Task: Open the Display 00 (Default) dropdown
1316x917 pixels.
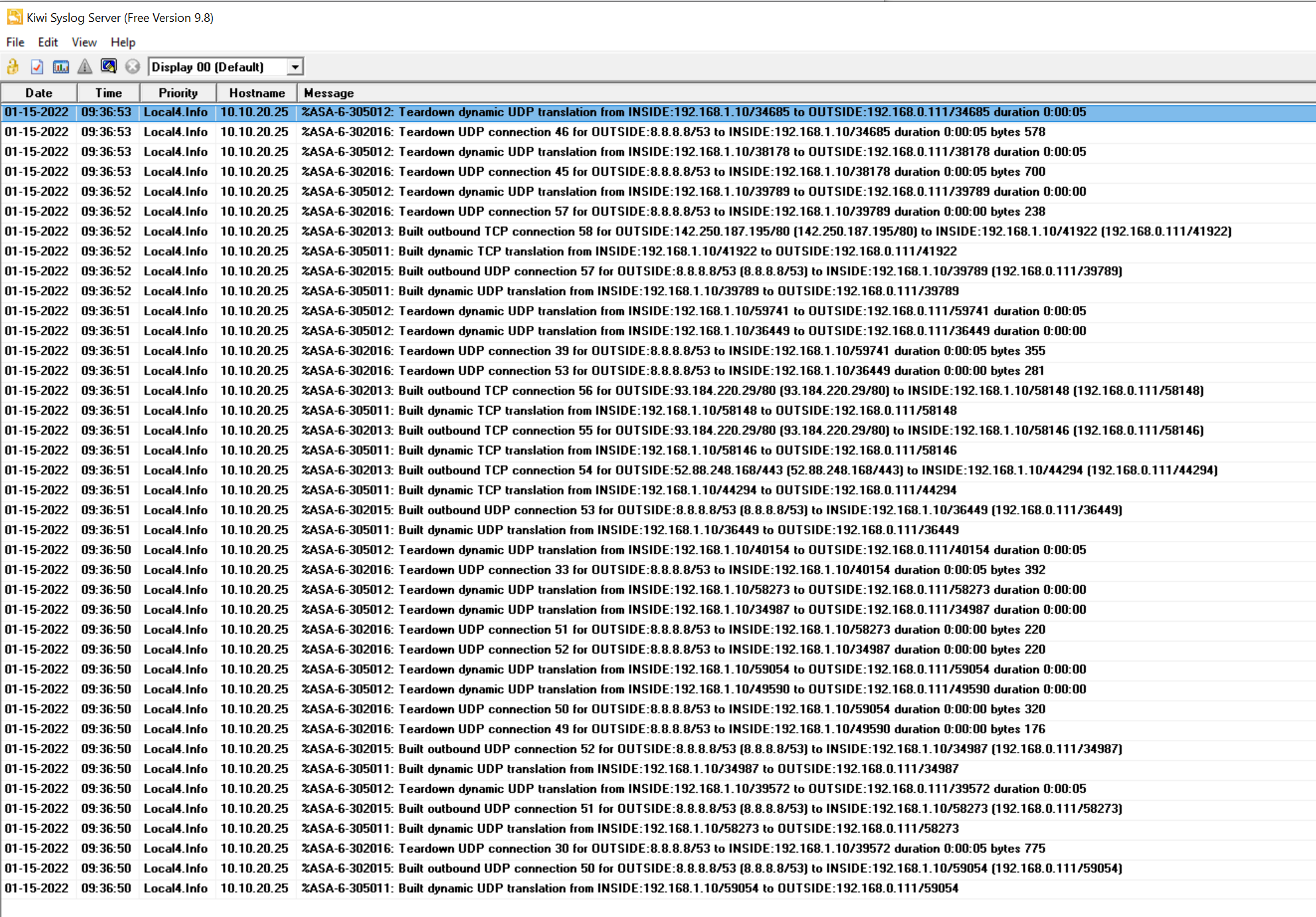Action: (219, 66)
